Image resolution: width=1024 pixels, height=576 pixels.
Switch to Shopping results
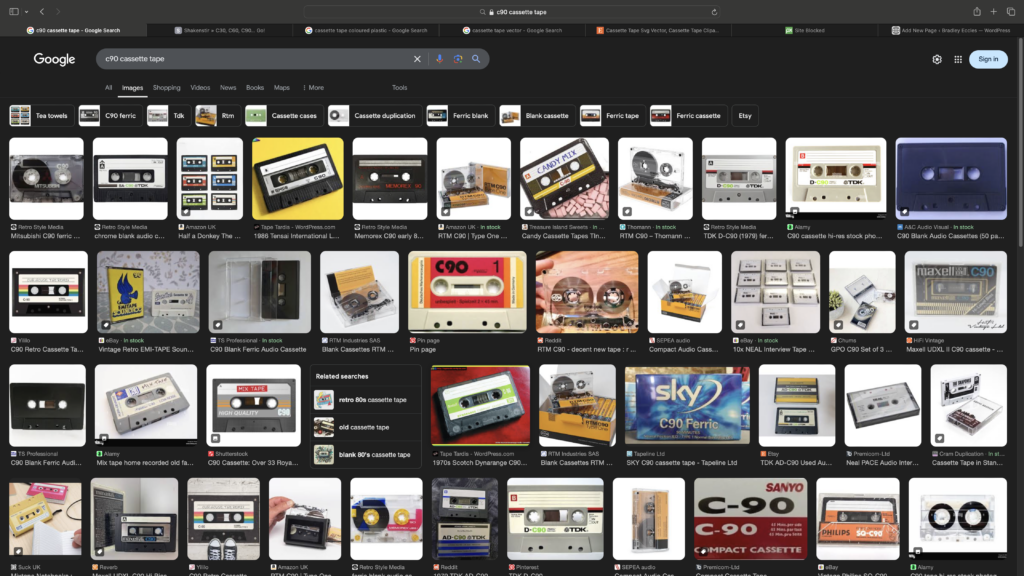point(167,88)
